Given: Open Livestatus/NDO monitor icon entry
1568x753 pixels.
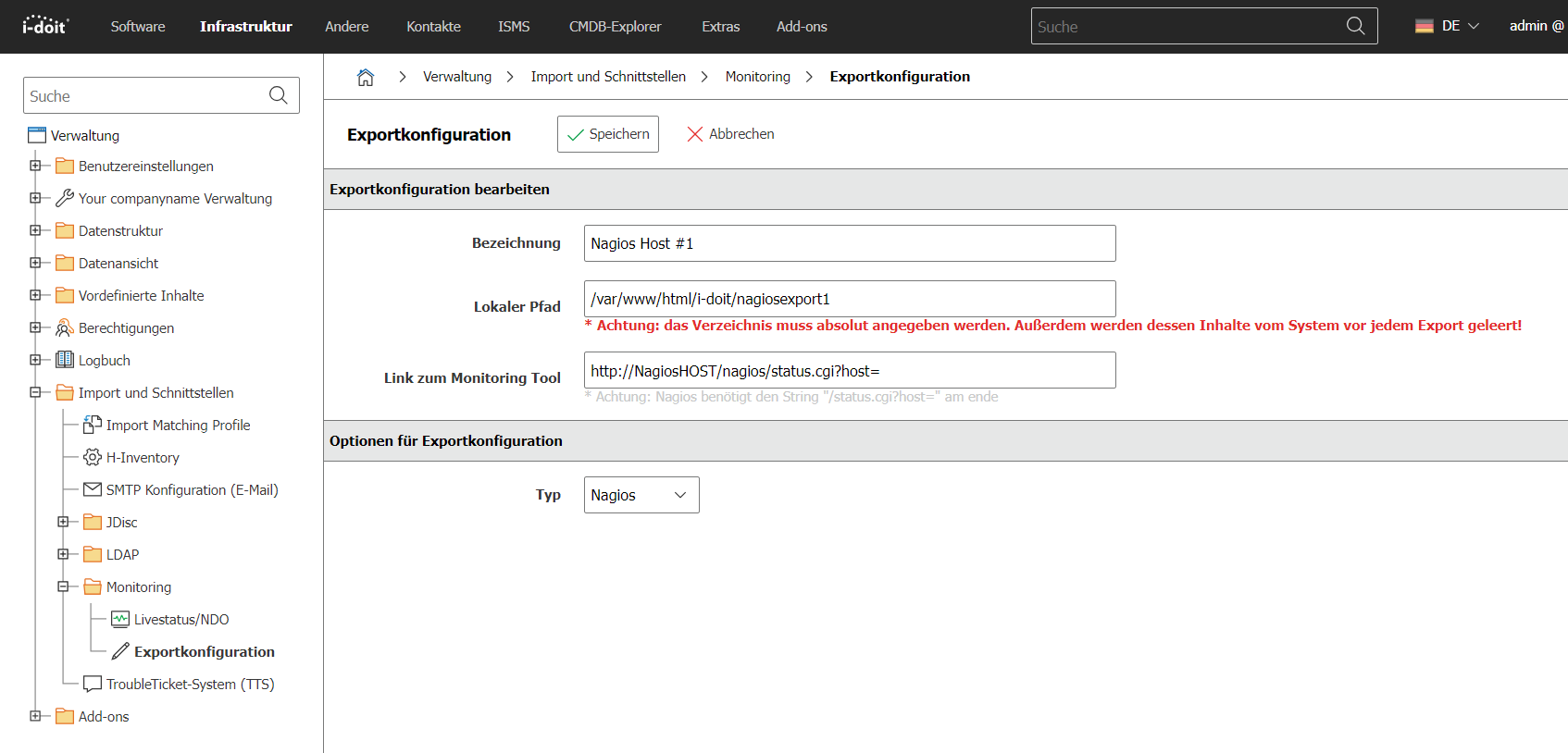Looking at the screenshot, I should click(x=120, y=619).
